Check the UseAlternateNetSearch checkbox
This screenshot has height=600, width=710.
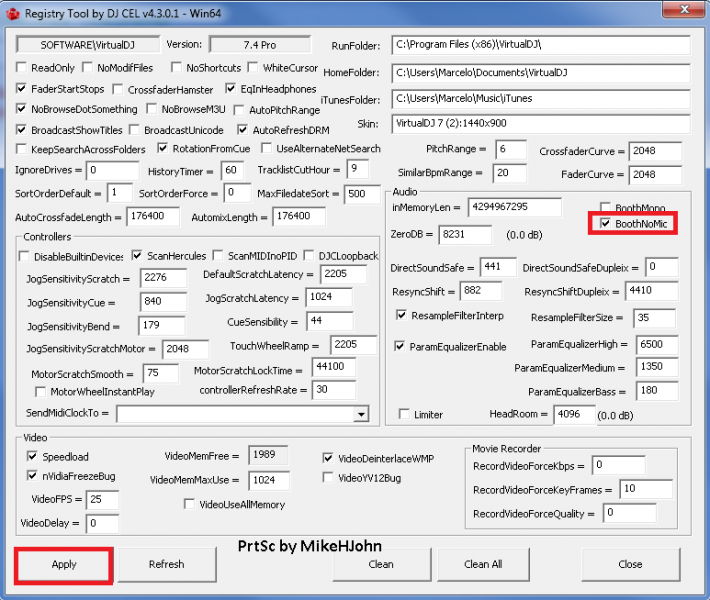pyautogui.click(x=266, y=148)
